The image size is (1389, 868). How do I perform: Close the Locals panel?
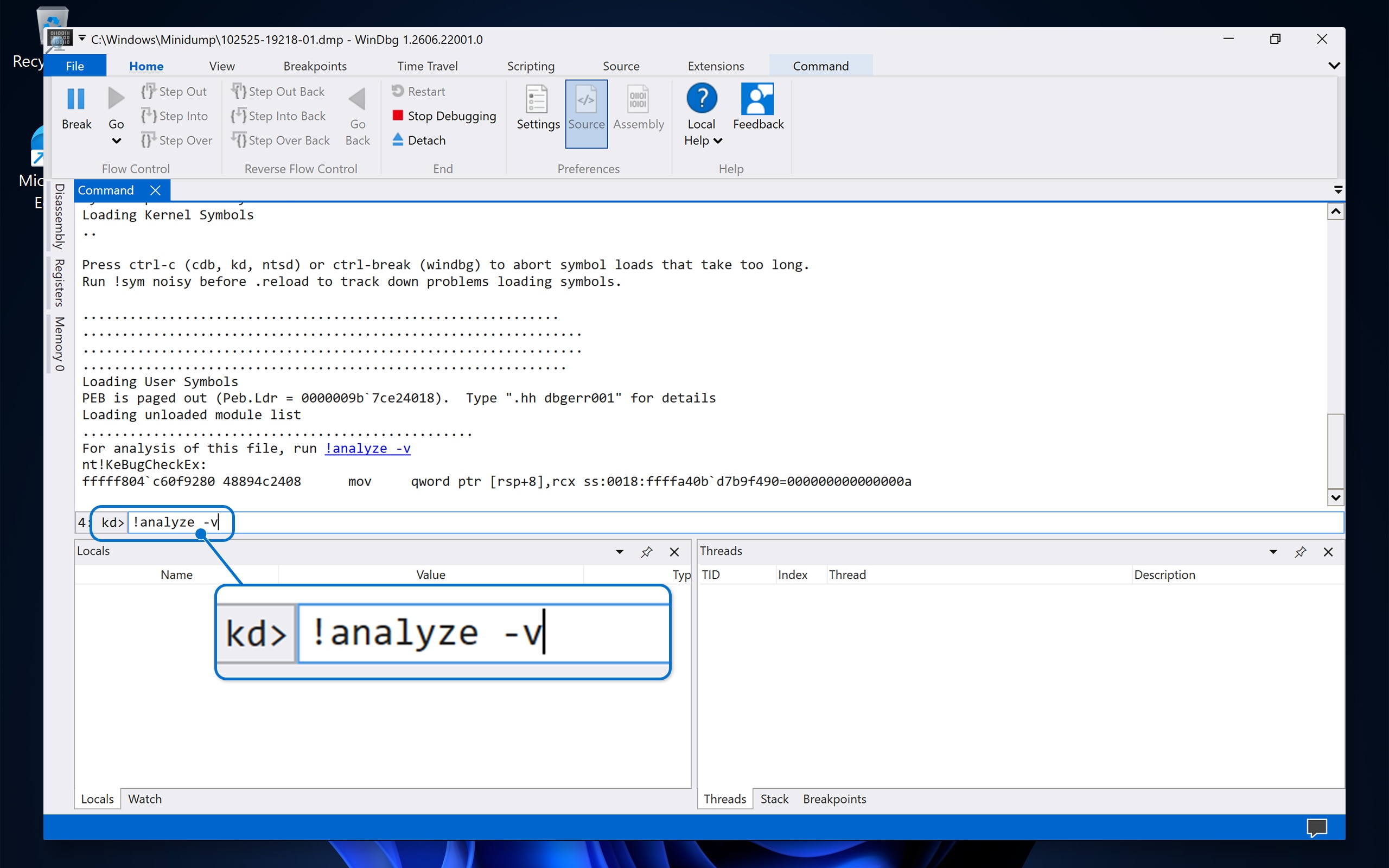pos(674,552)
